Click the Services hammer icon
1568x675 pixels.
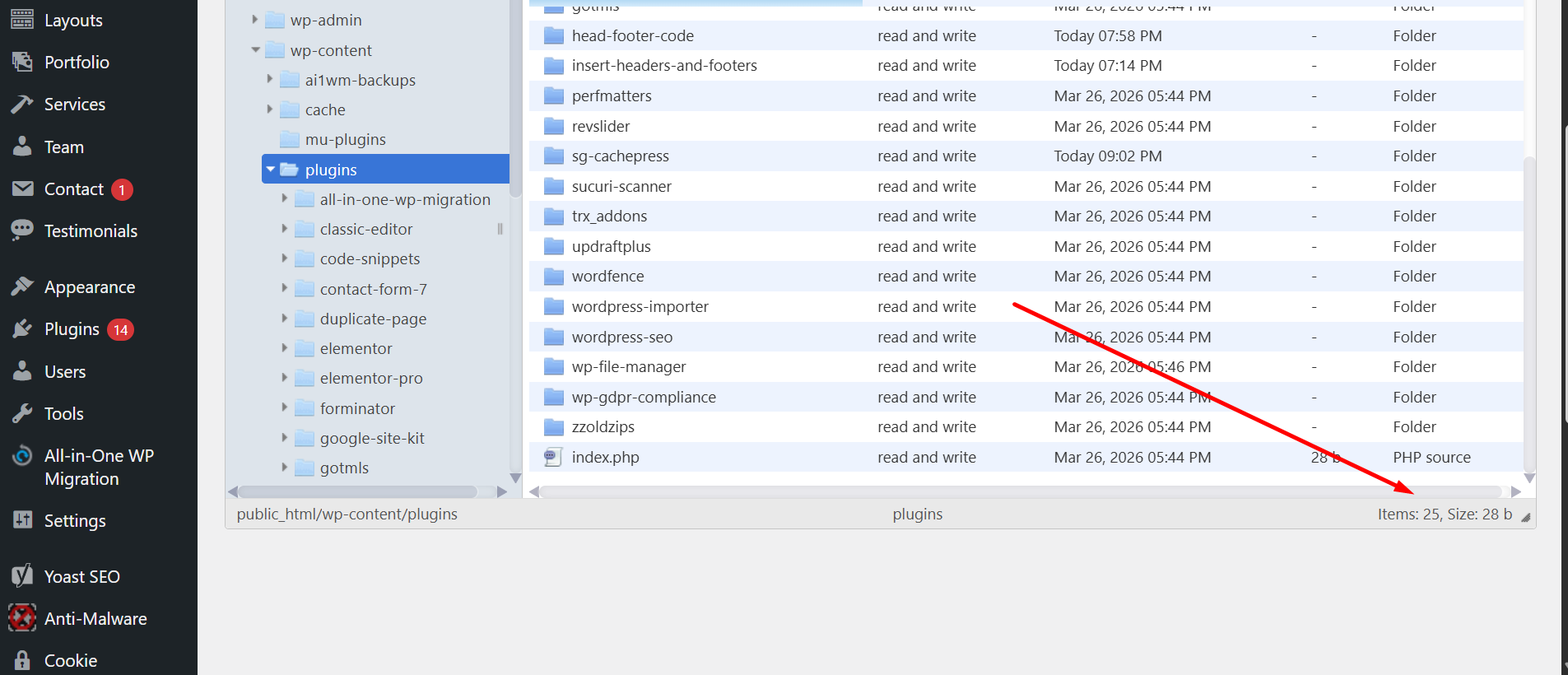coord(22,105)
